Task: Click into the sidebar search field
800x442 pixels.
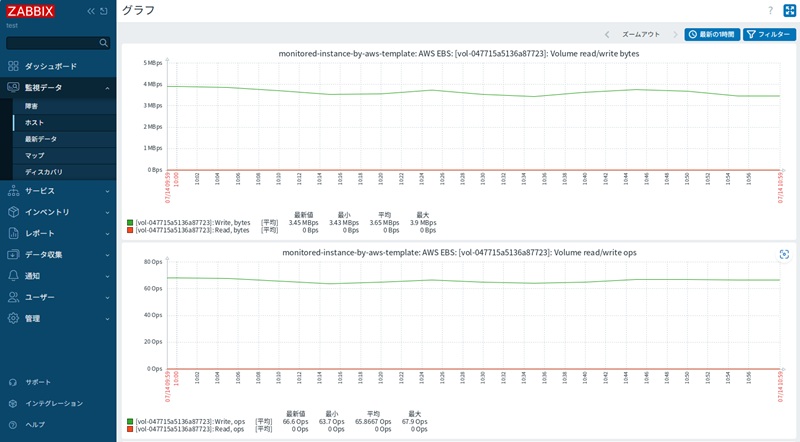Action: pyautogui.click(x=53, y=43)
